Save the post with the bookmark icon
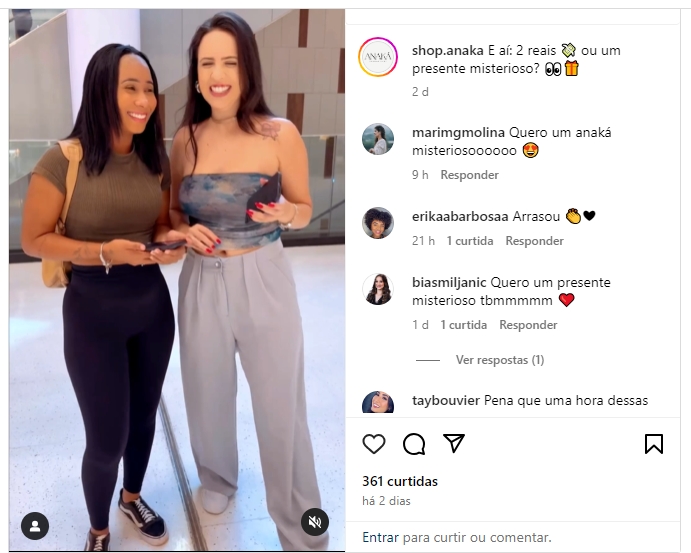 (654, 444)
